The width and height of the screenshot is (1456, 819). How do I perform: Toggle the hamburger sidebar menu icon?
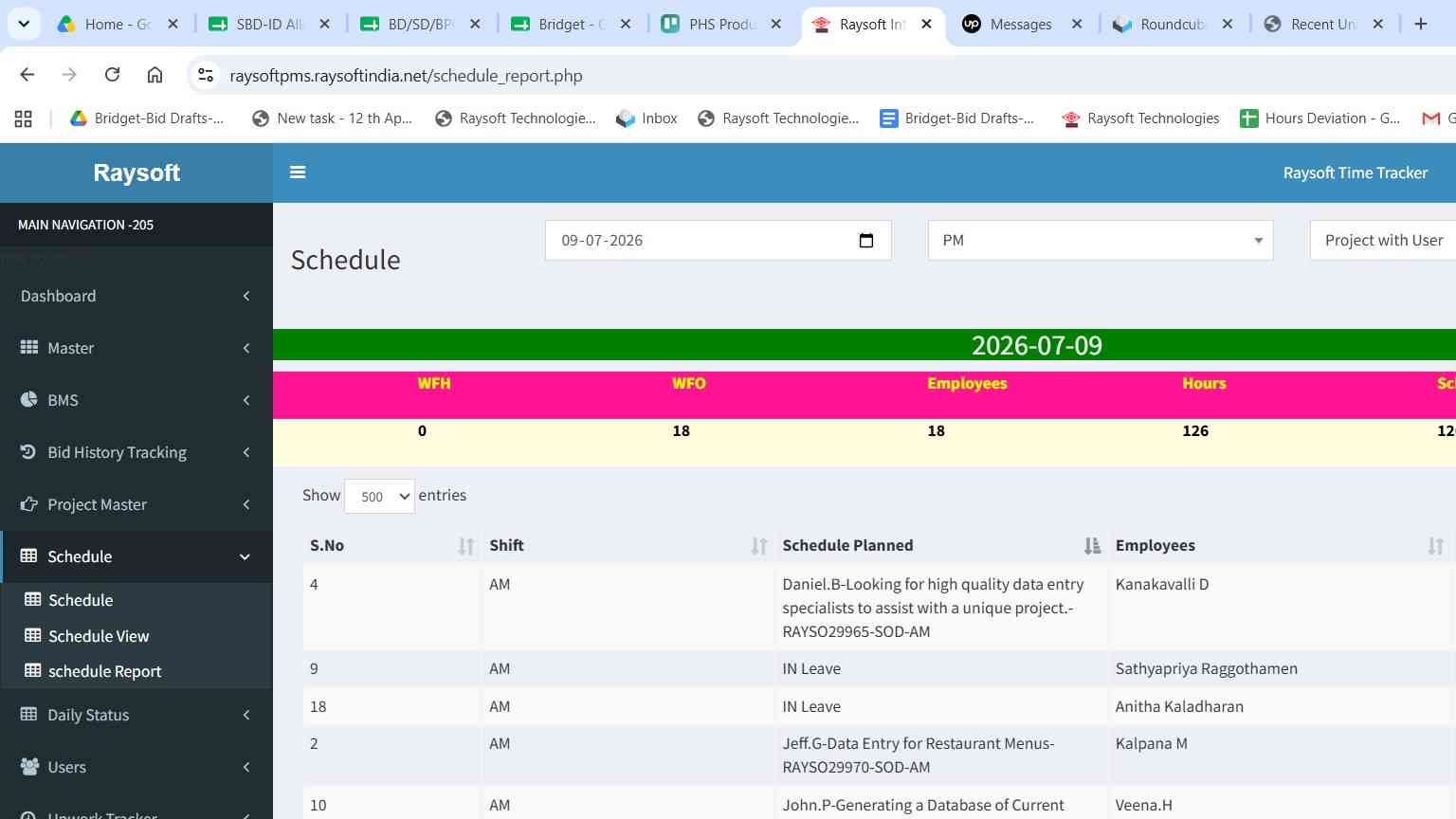click(x=298, y=173)
